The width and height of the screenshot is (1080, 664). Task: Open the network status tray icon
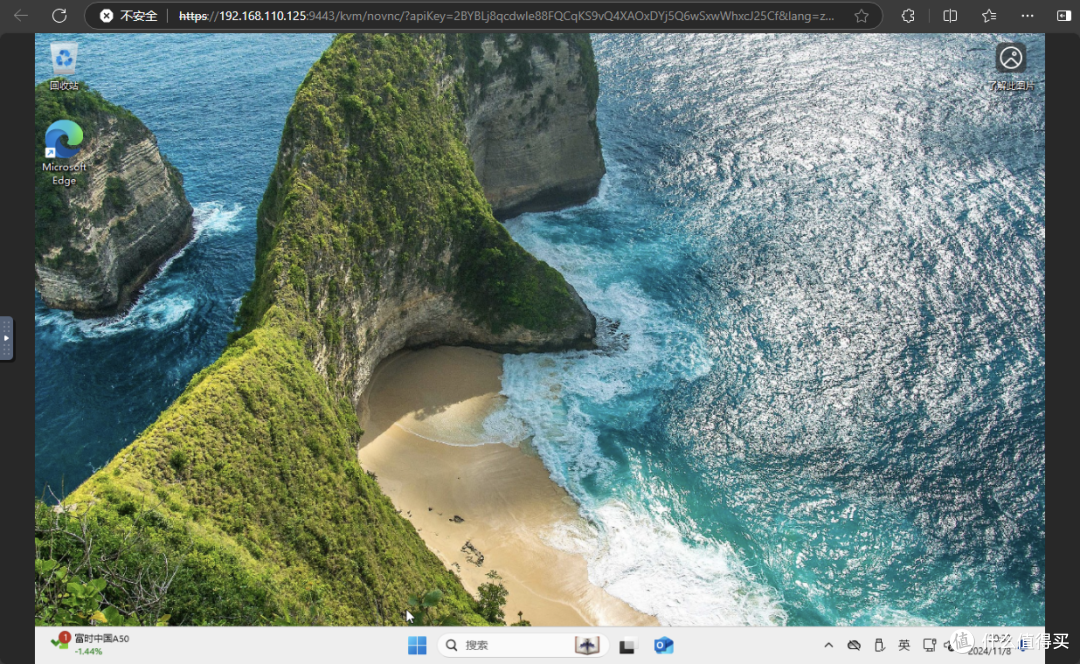(x=929, y=645)
